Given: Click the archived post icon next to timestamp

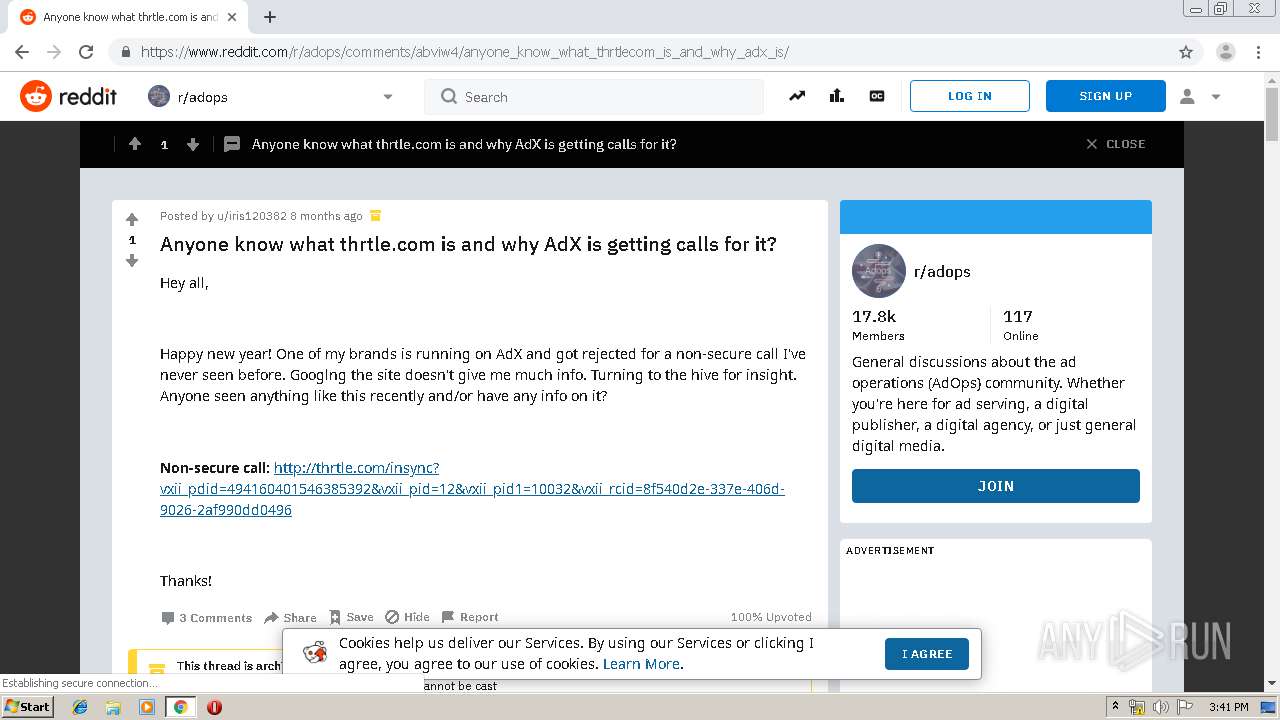Looking at the screenshot, I should (376, 216).
